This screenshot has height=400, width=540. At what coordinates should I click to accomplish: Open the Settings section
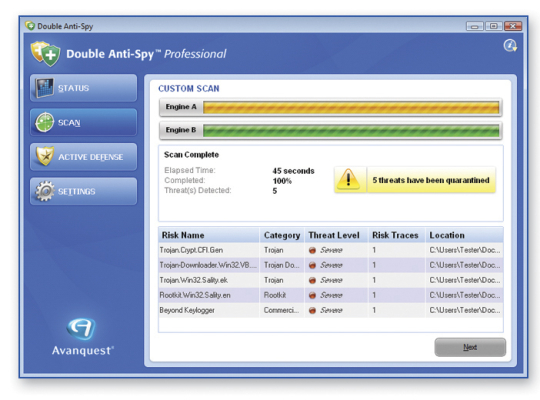coord(83,191)
